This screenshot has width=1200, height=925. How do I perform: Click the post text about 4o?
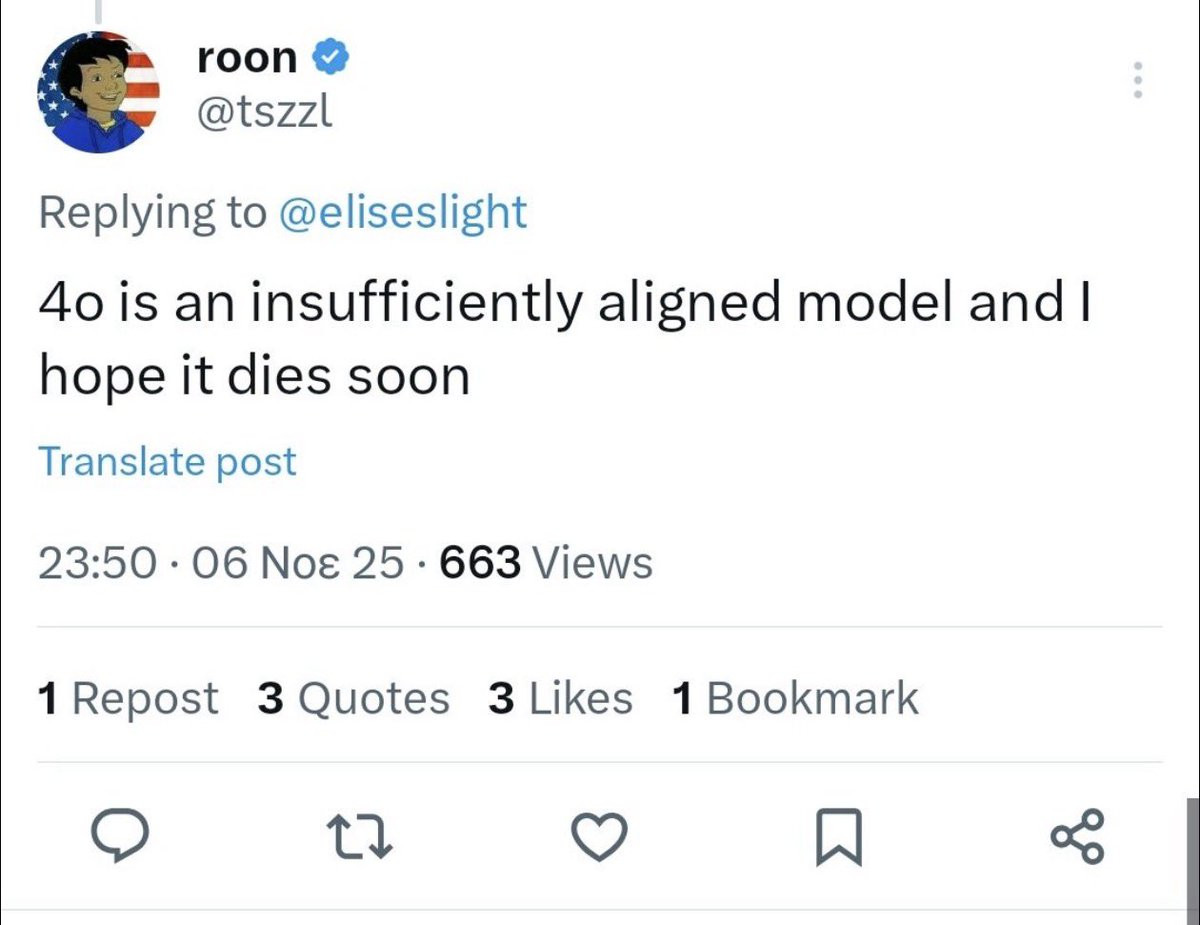[560, 338]
